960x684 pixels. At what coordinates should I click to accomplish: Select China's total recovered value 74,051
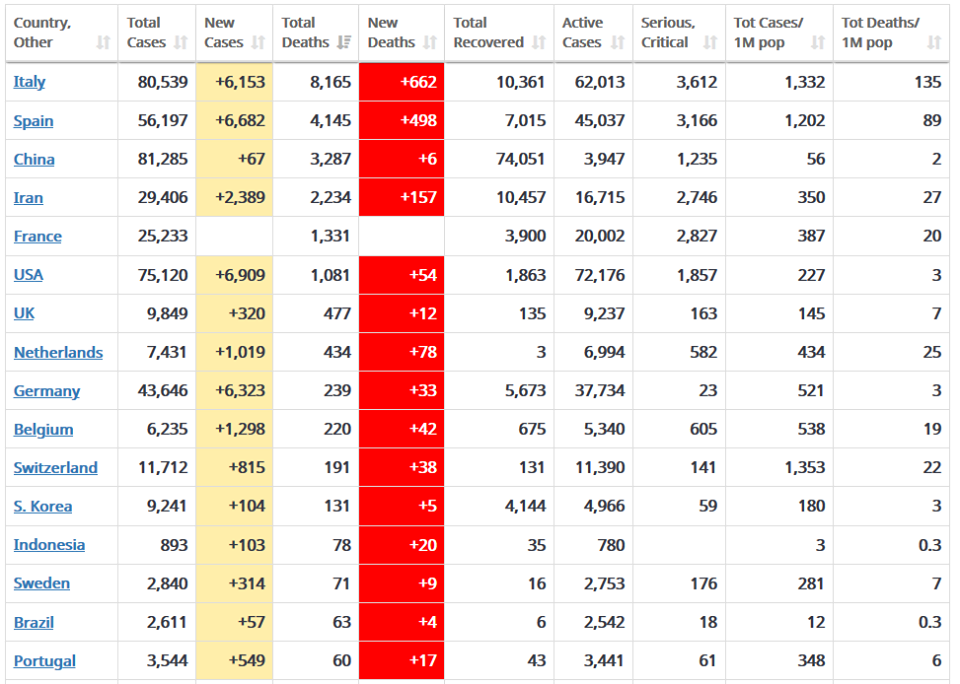coord(520,159)
